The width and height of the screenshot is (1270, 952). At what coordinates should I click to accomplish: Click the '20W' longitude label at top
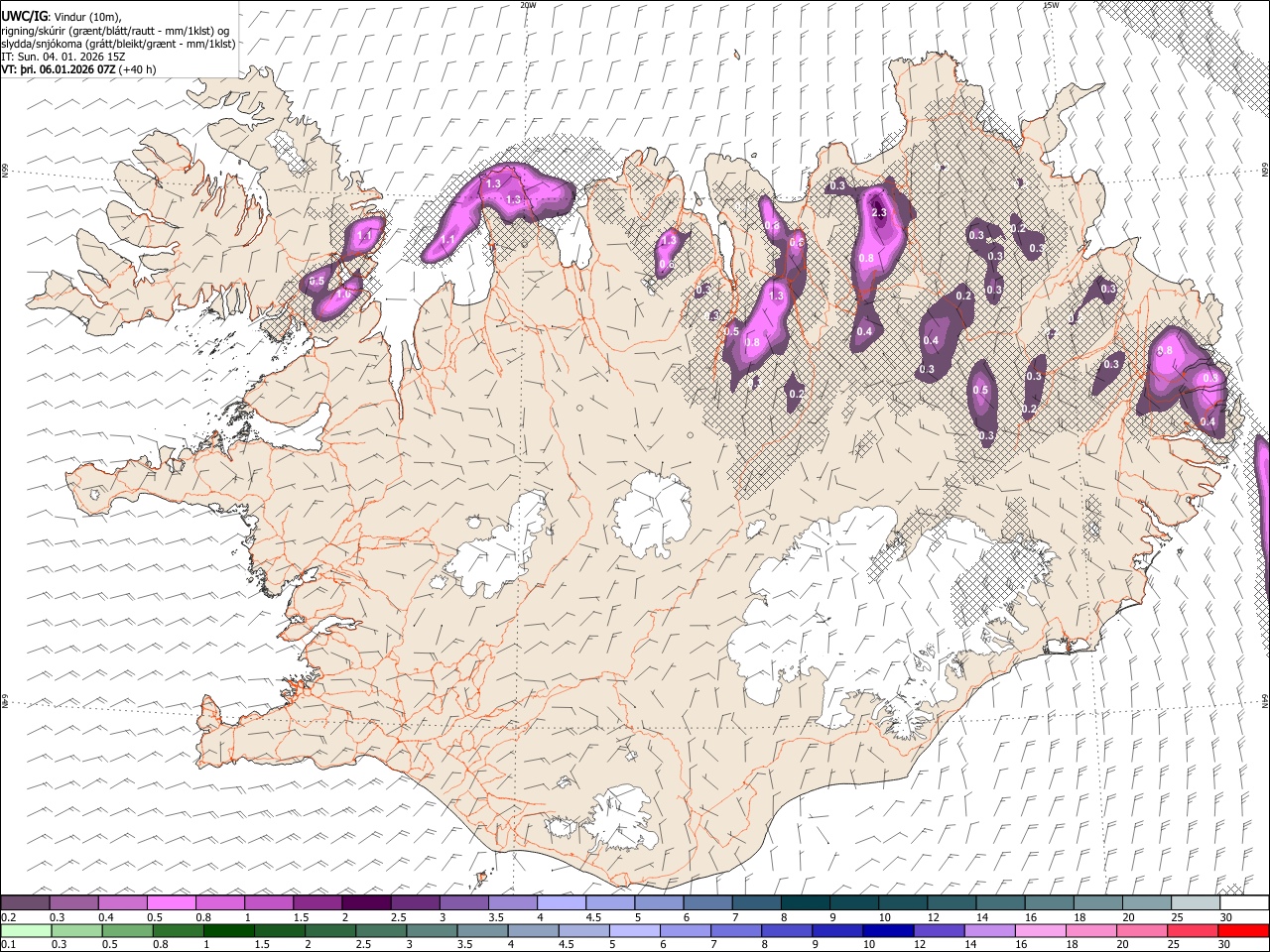pos(528,5)
